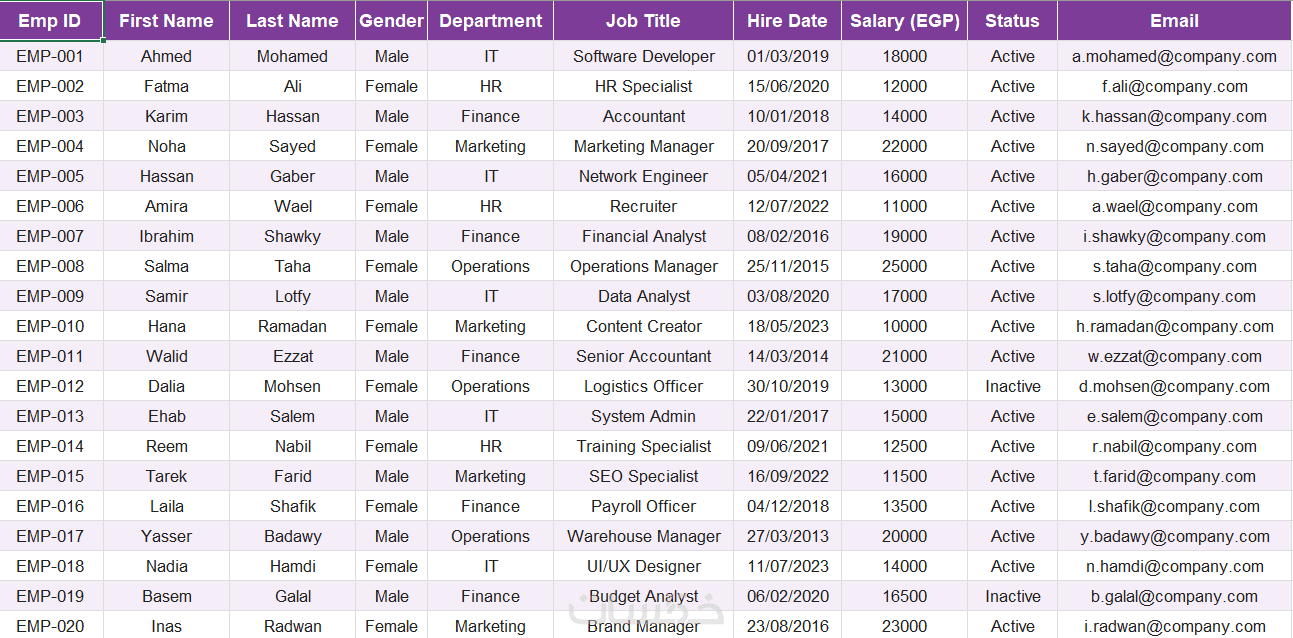Click the email y.badawy@company.com
Image resolution: width=1293 pixels, height=638 pixels.
coord(1174,536)
